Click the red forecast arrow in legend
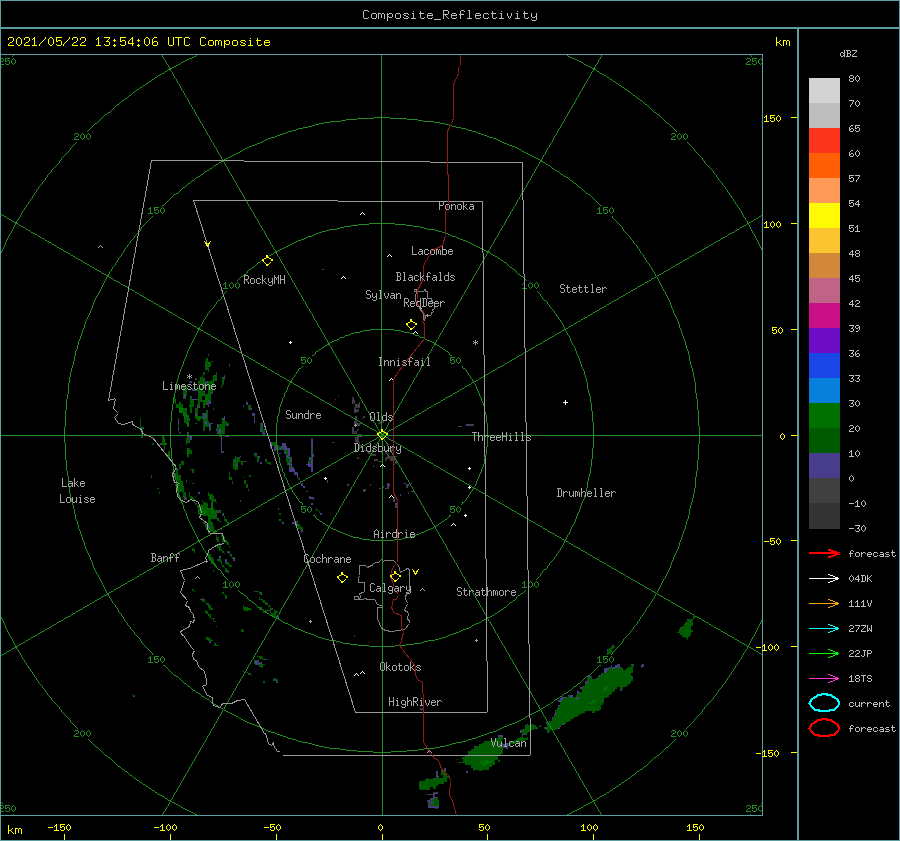The width and height of the screenshot is (900, 841). pos(824,553)
